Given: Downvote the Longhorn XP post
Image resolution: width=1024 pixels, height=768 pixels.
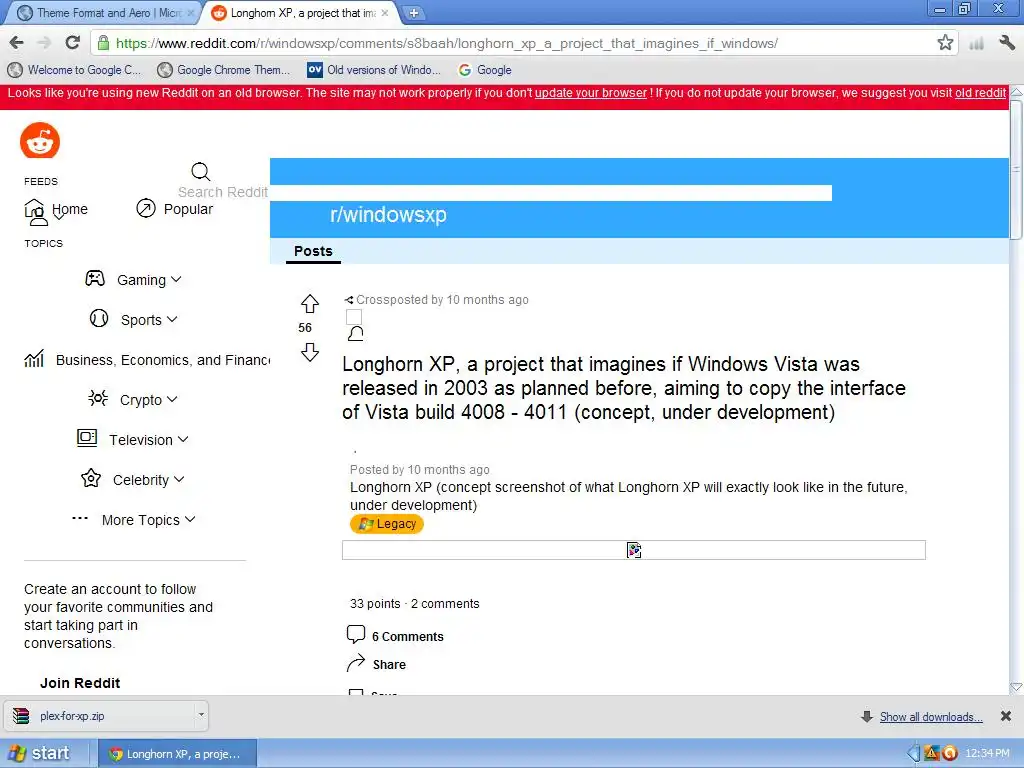Looking at the screenshot, I should (310, 352).
